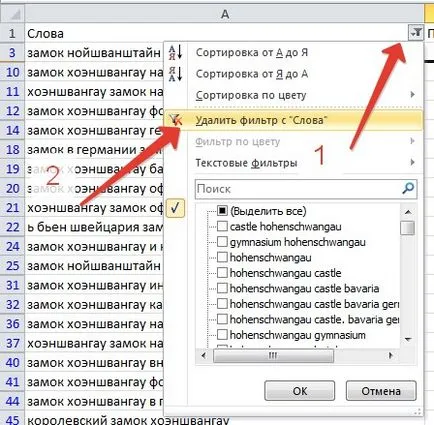Select row header 37
434x425 pixels.
tap(12, 343)
